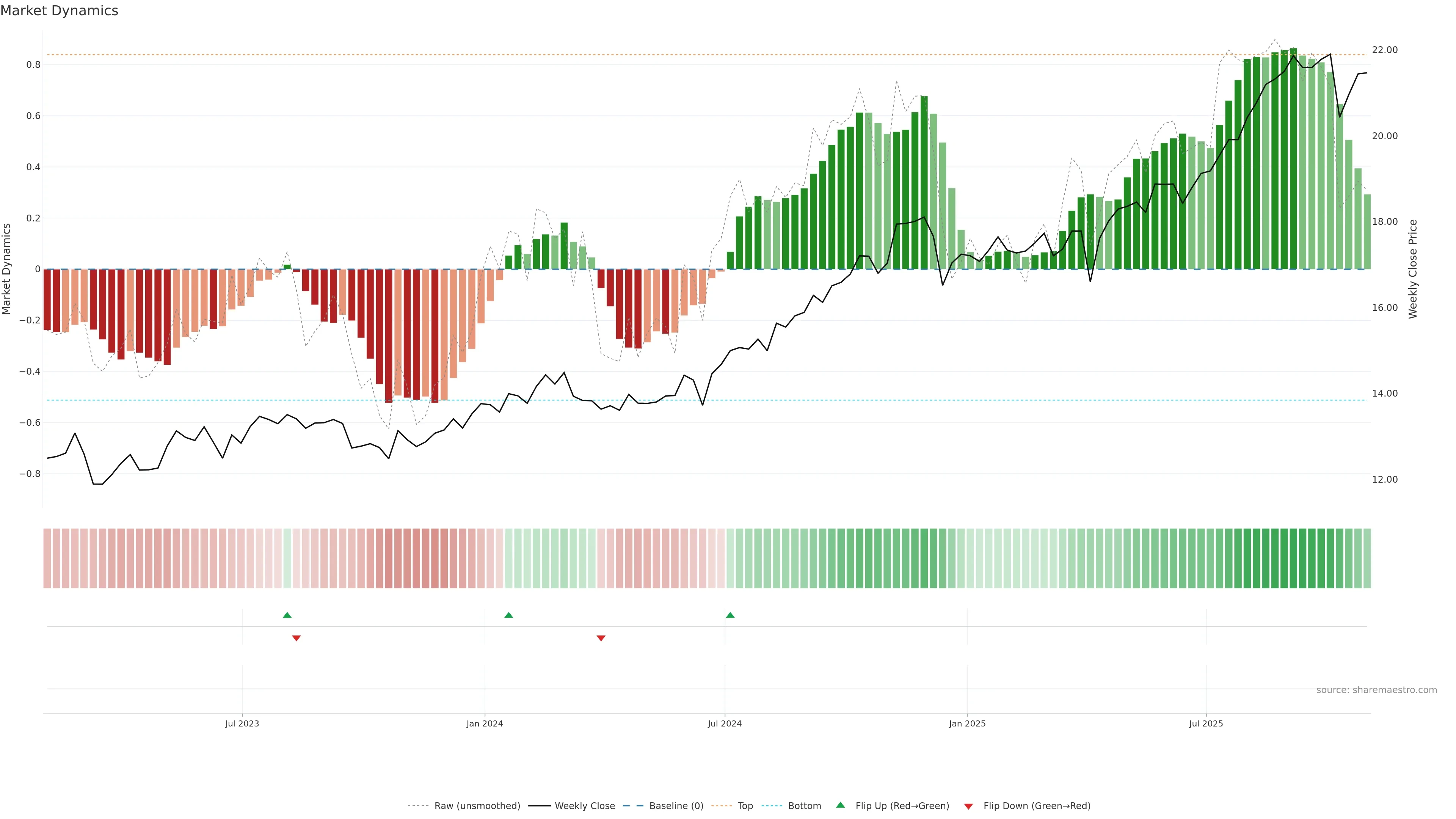Click the source: sharemaestro.com text
This screenshot has height=819, width=1456.
(1376, 690)
